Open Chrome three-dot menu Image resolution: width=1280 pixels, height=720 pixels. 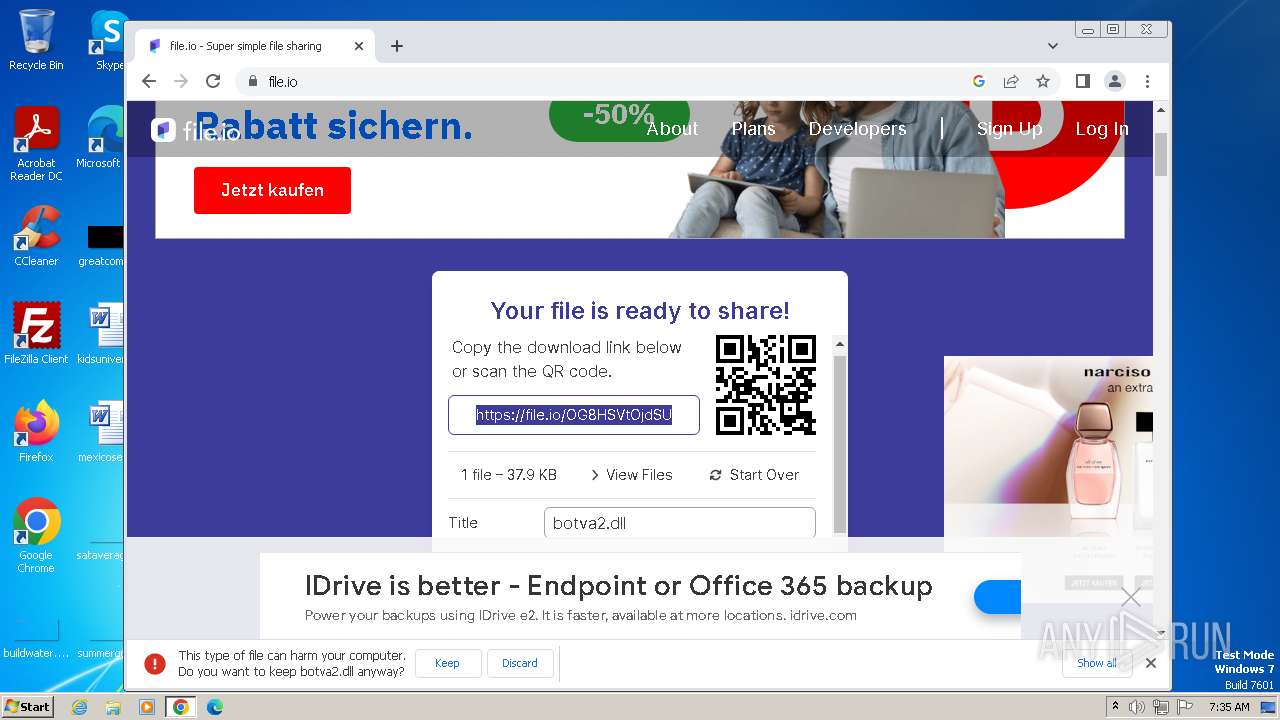[x=1147, y=81]
